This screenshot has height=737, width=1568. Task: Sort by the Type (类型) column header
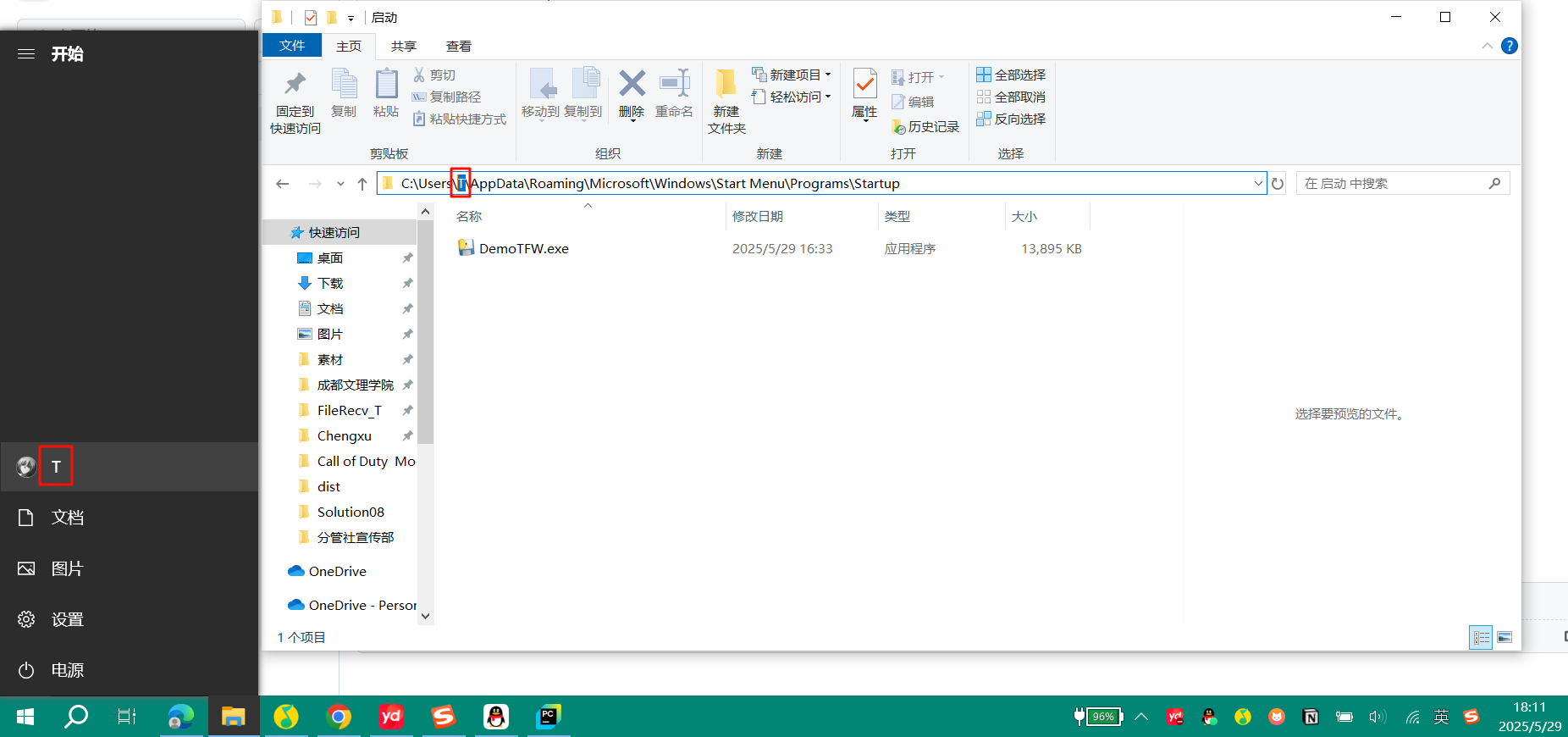point(941,216)
